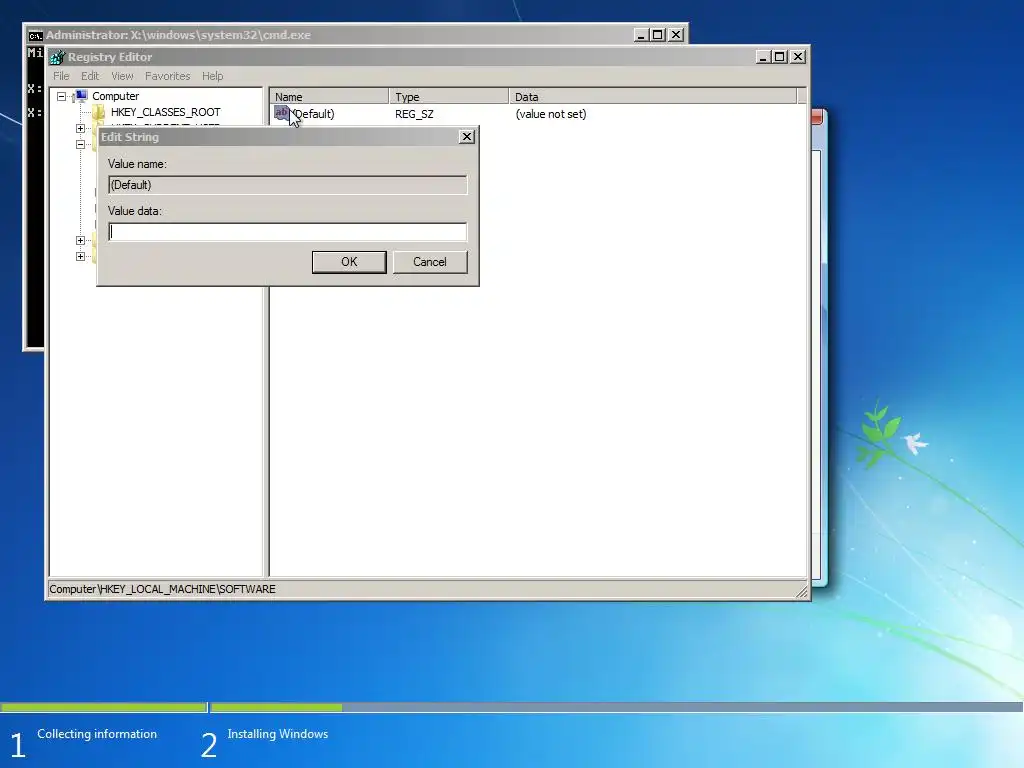Screen dimensions: 1024x768
Task: Click the Registry Editor resize grip
Action: tap(801, 592)
